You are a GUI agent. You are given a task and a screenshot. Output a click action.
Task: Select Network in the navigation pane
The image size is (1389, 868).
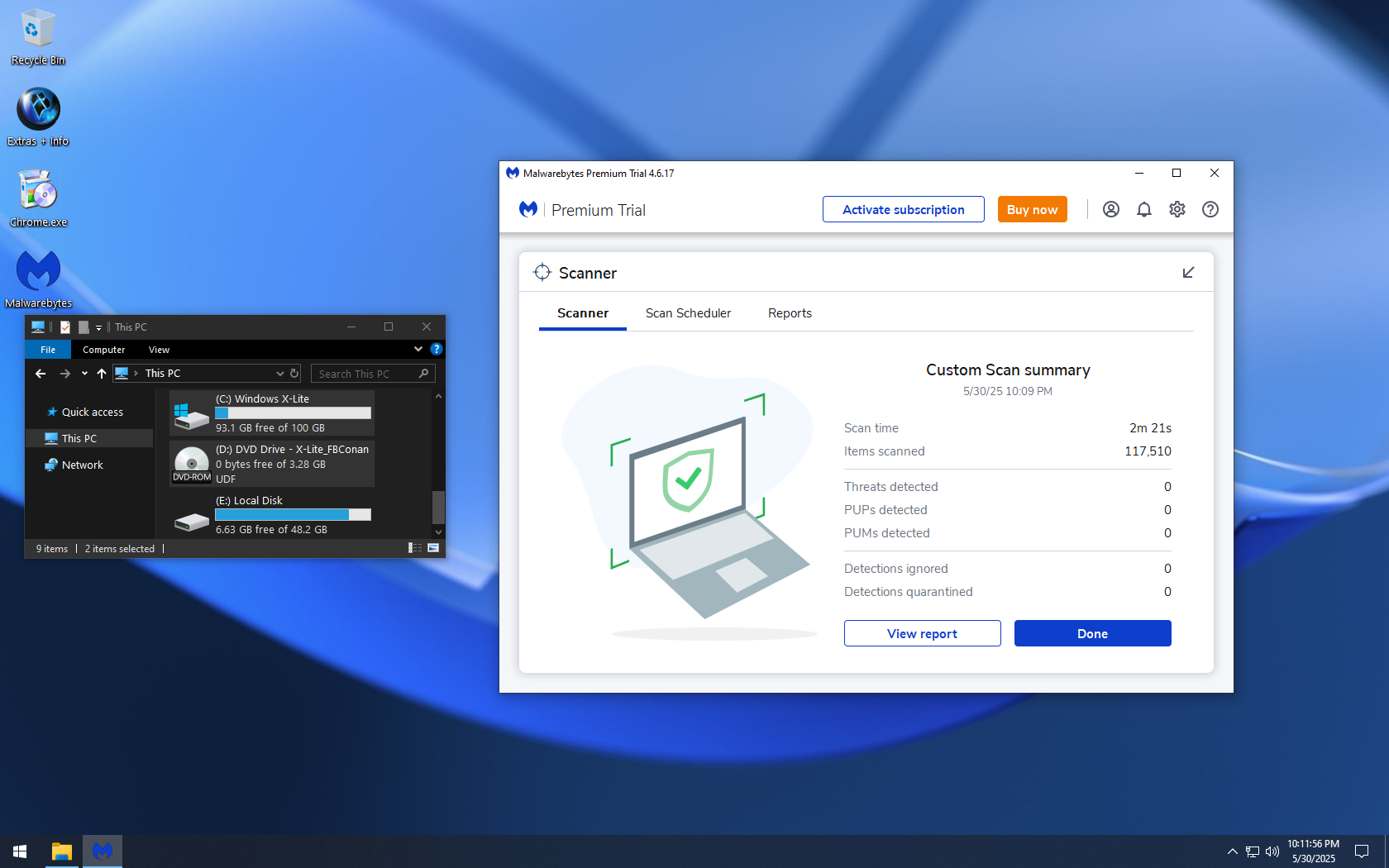point(83,465)
